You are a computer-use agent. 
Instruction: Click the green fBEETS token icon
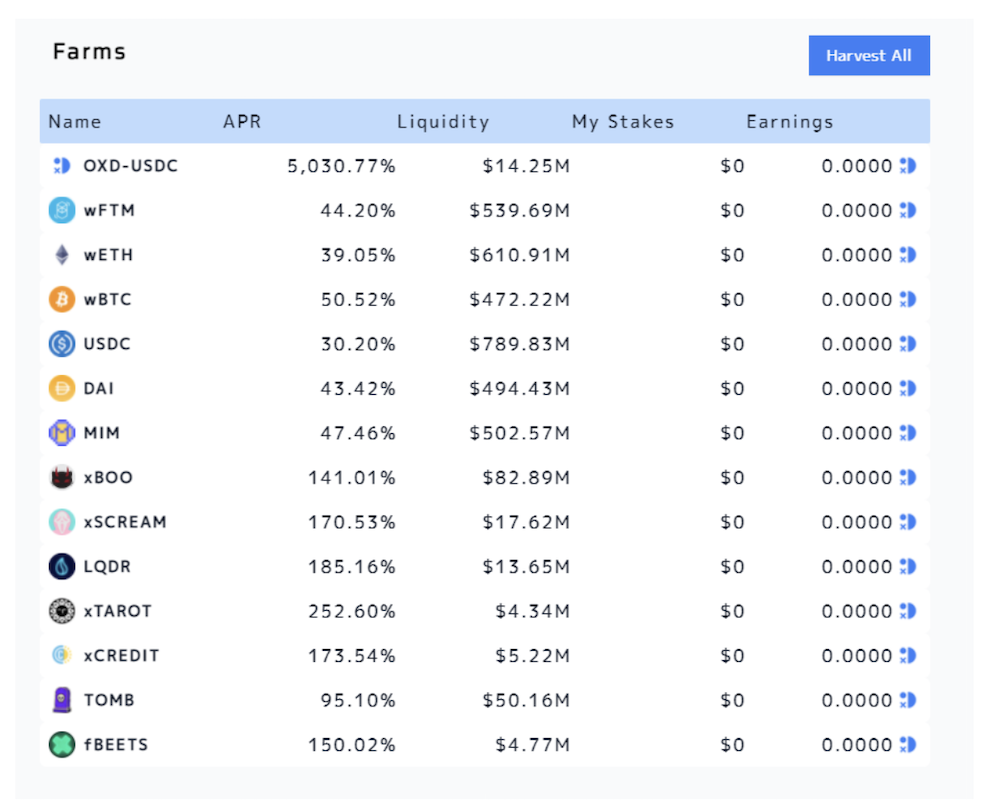pyautogui.click(x=62, y=744)
